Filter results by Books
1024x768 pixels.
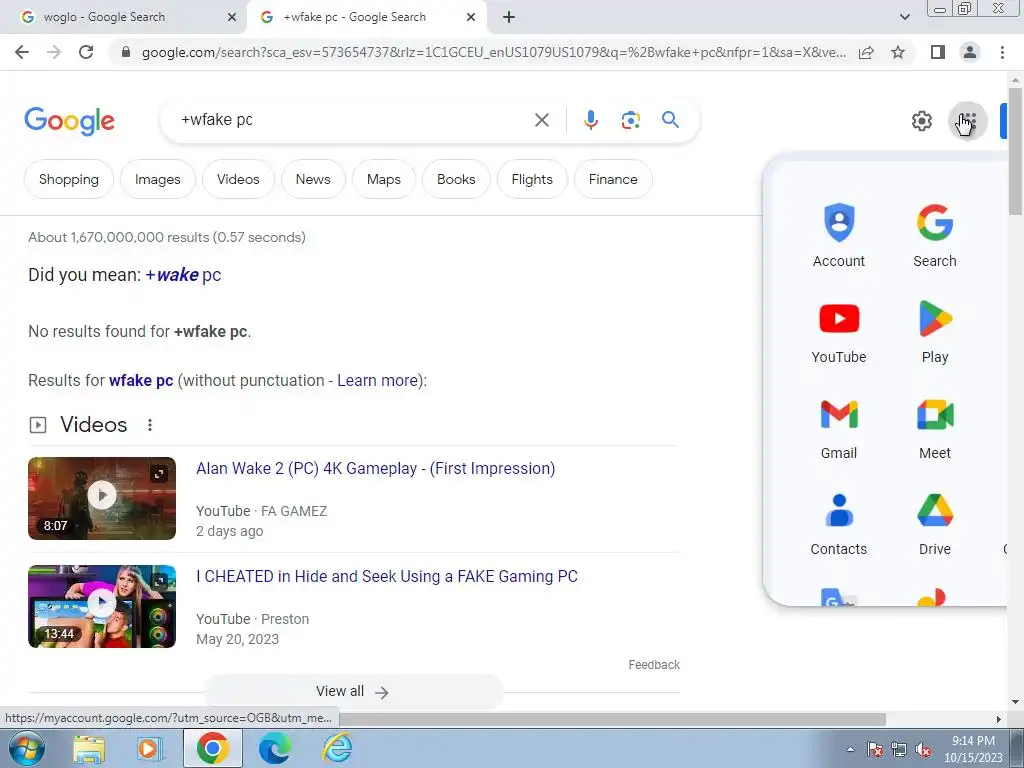pyautogui.click(x=456, y=179)
